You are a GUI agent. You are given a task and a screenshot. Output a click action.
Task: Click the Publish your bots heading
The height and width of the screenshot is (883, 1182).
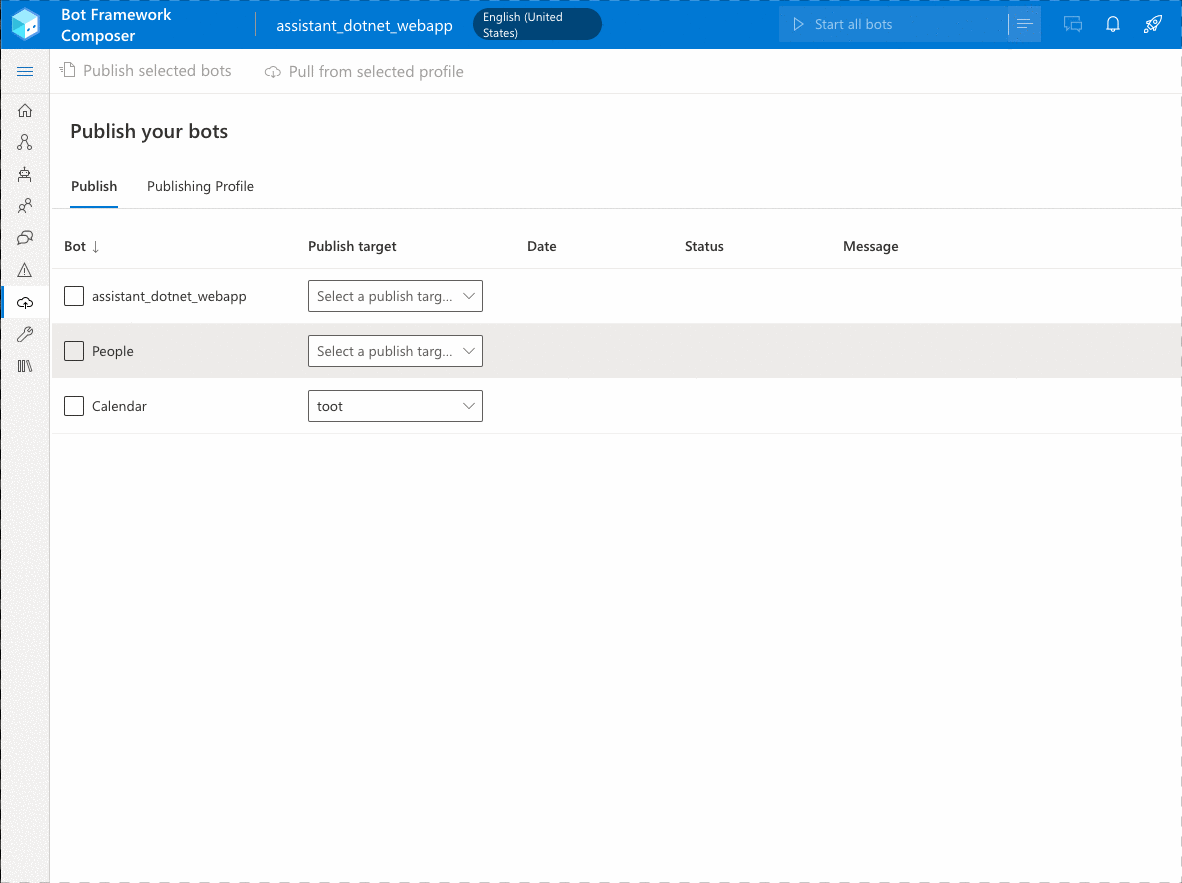point(149,131)
